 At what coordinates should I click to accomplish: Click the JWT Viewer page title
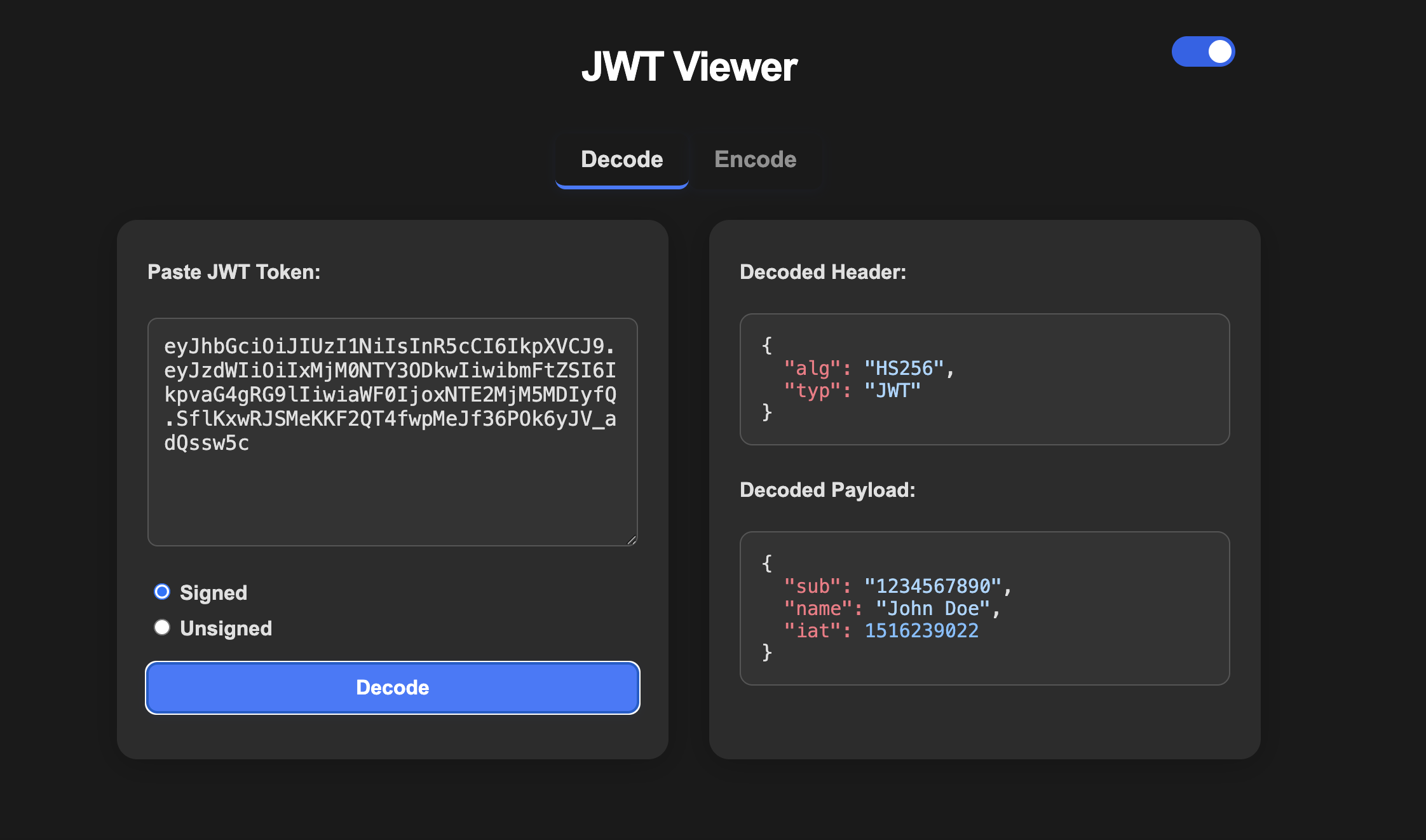coord(689,67)
